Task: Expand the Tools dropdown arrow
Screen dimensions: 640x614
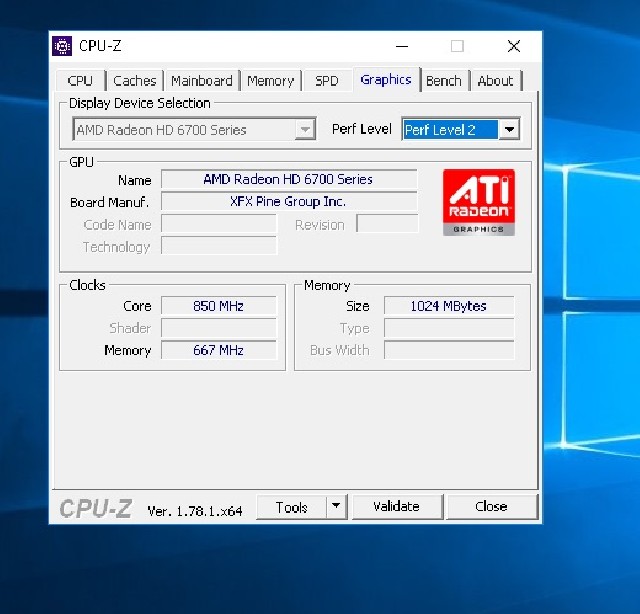Action: click(x=336, y=507)
